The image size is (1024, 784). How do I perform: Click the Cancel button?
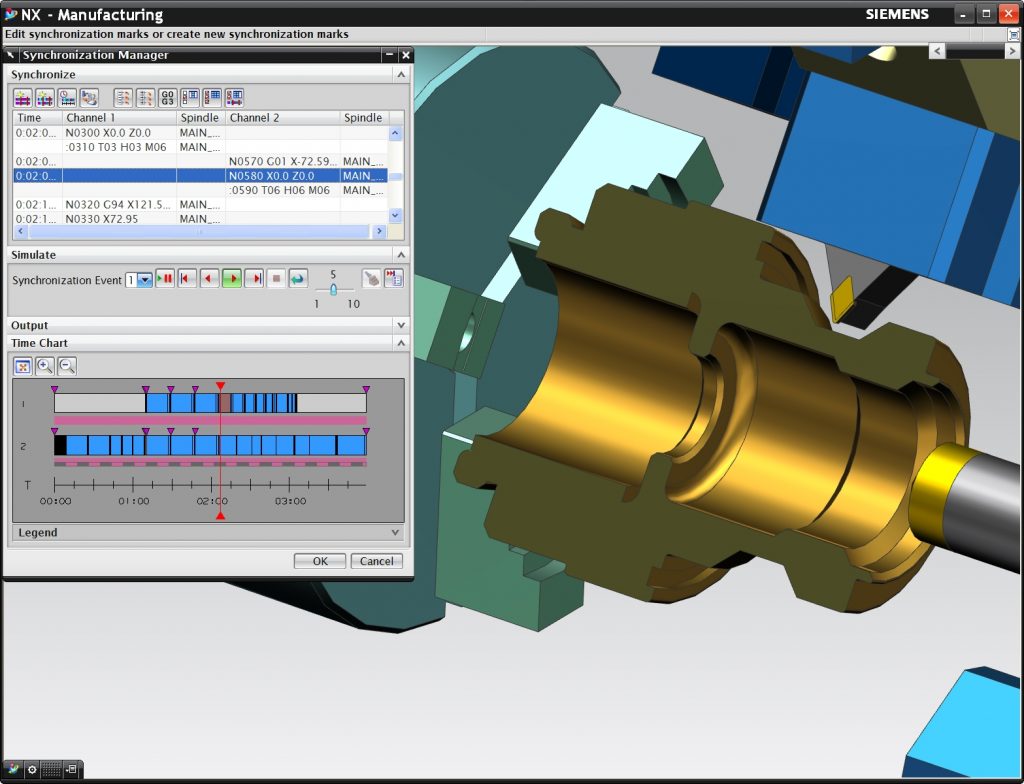tap(377, 561)
